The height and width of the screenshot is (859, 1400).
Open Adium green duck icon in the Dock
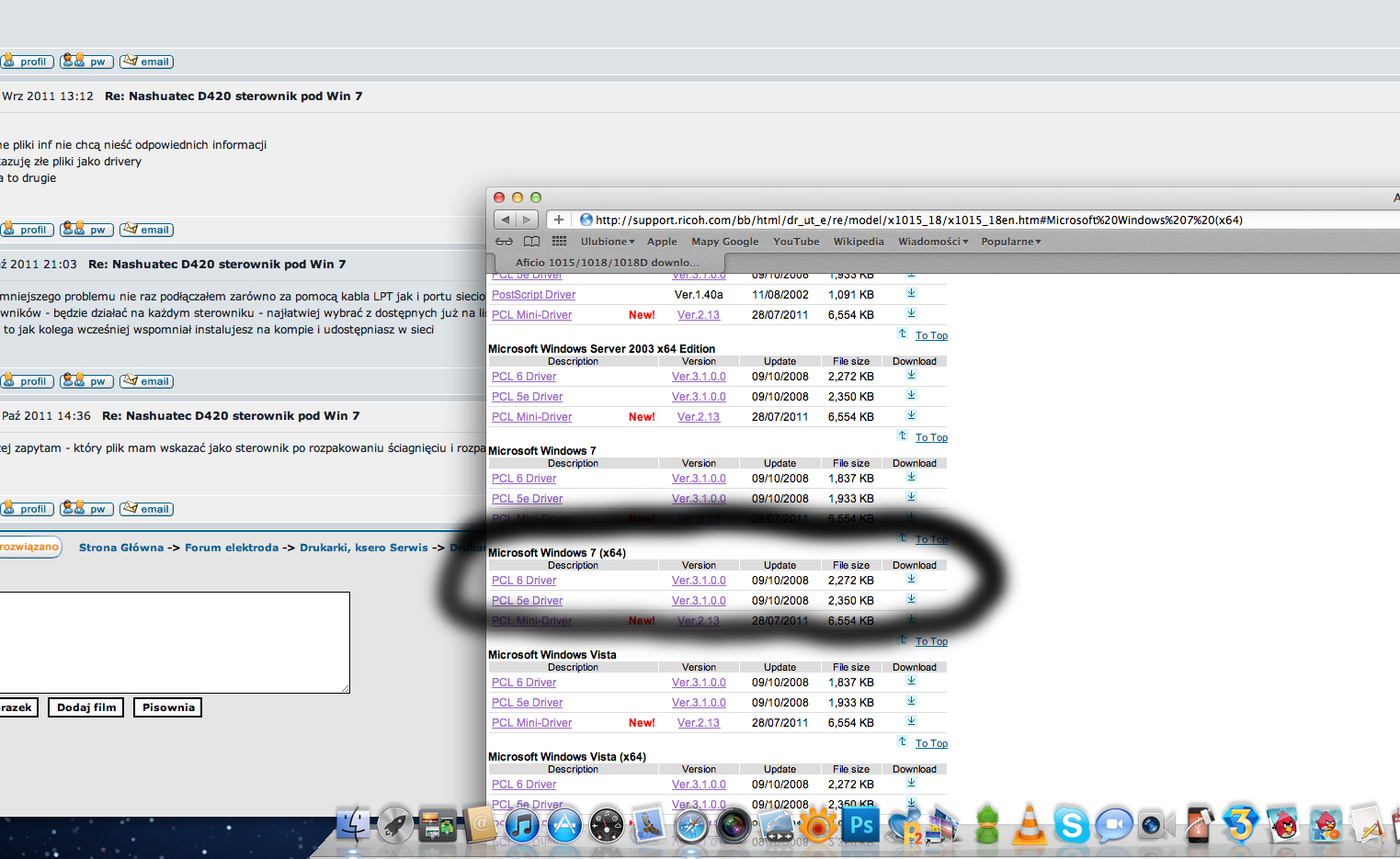click(987, 825)
